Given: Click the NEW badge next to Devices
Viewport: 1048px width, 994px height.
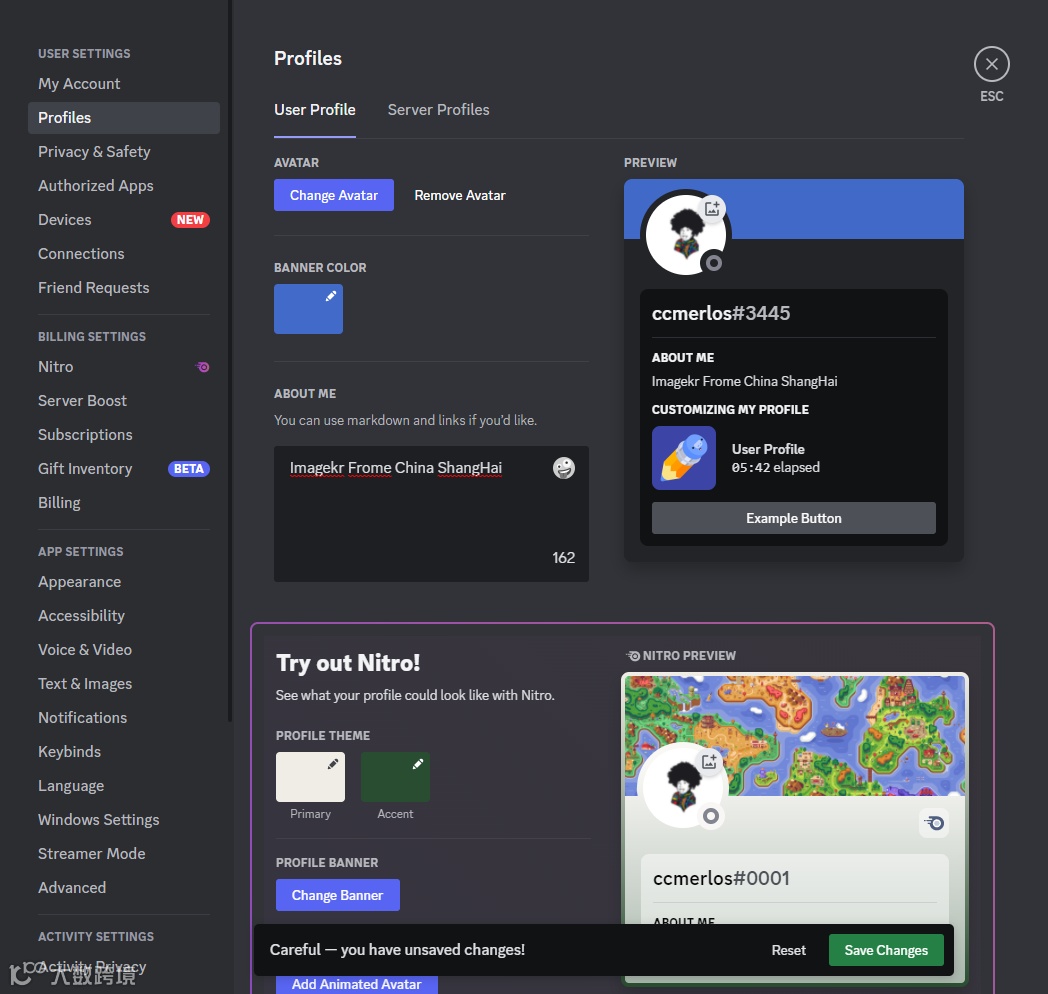Looking at the screenshot, I should [190, 220].
